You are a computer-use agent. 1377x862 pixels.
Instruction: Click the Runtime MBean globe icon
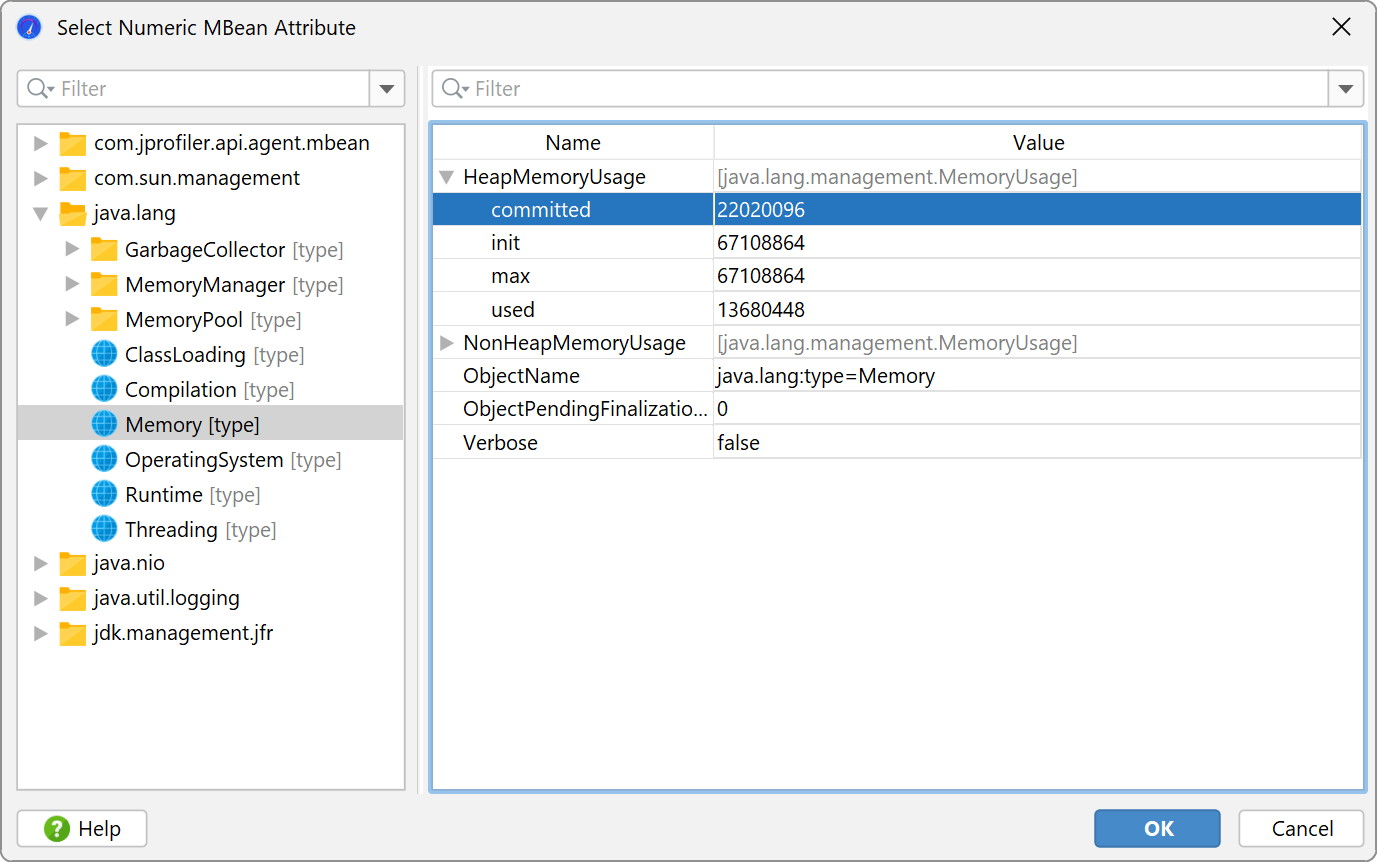(104, 495)
